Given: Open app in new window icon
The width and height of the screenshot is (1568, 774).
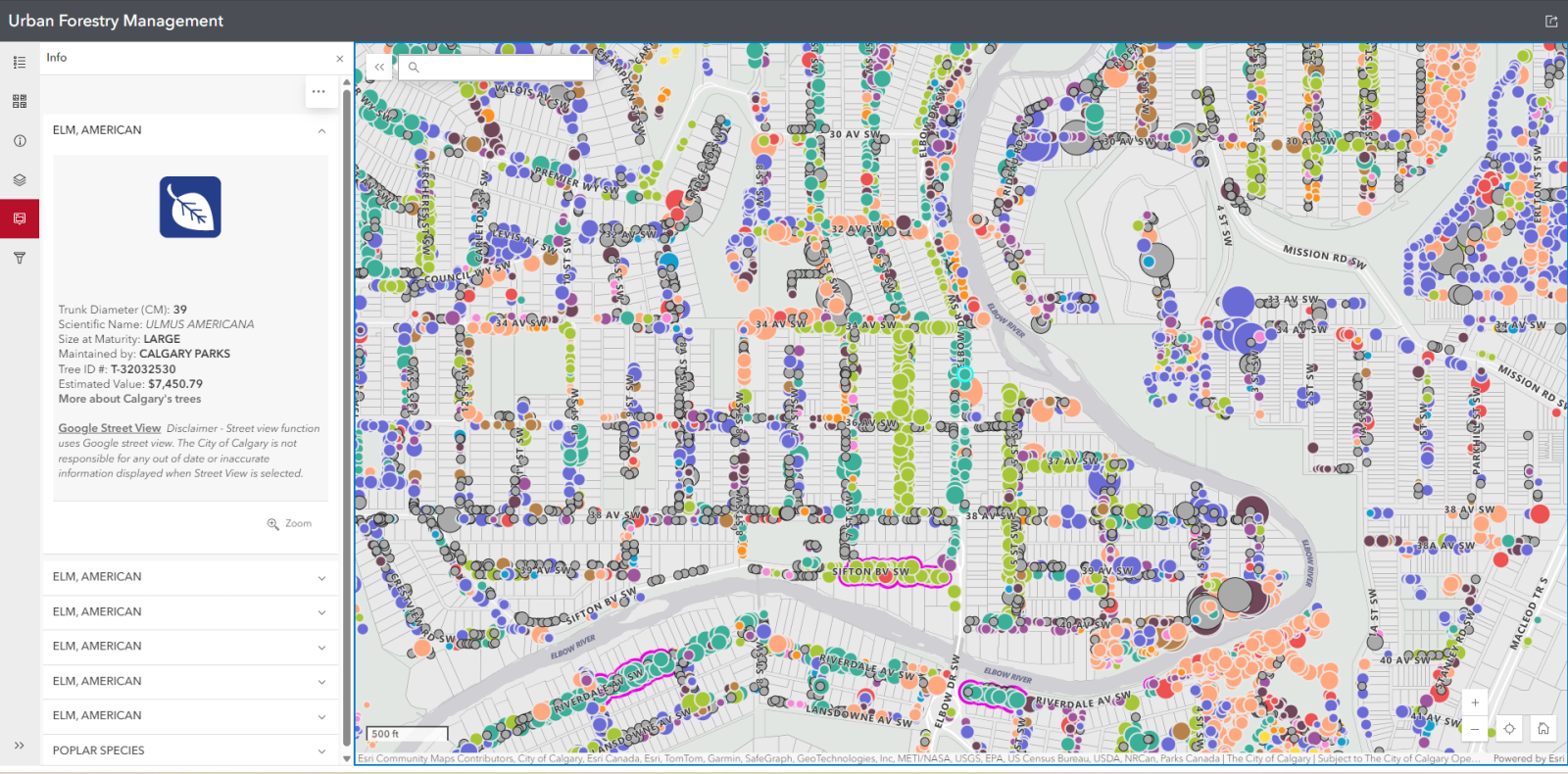Looking at the screenshot, I should coord(1551,22).
